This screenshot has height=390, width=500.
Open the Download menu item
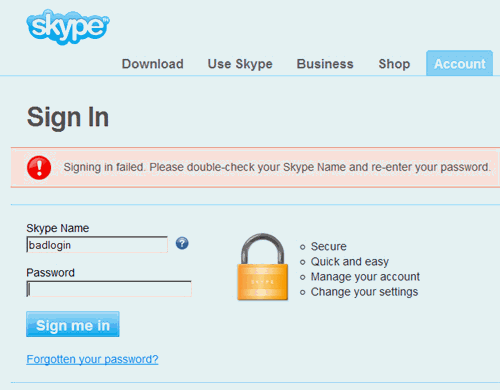pyautogui.click(x=153, y=64)
